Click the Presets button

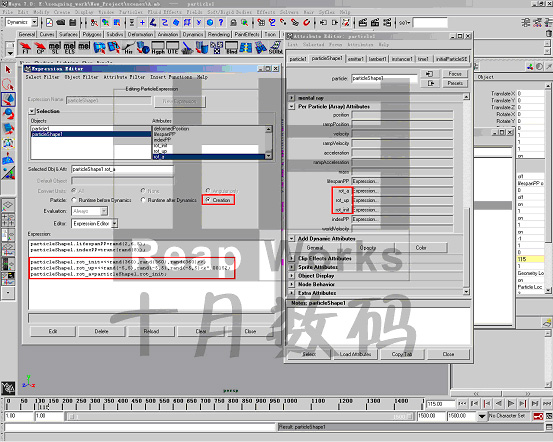tap(455, 83)
